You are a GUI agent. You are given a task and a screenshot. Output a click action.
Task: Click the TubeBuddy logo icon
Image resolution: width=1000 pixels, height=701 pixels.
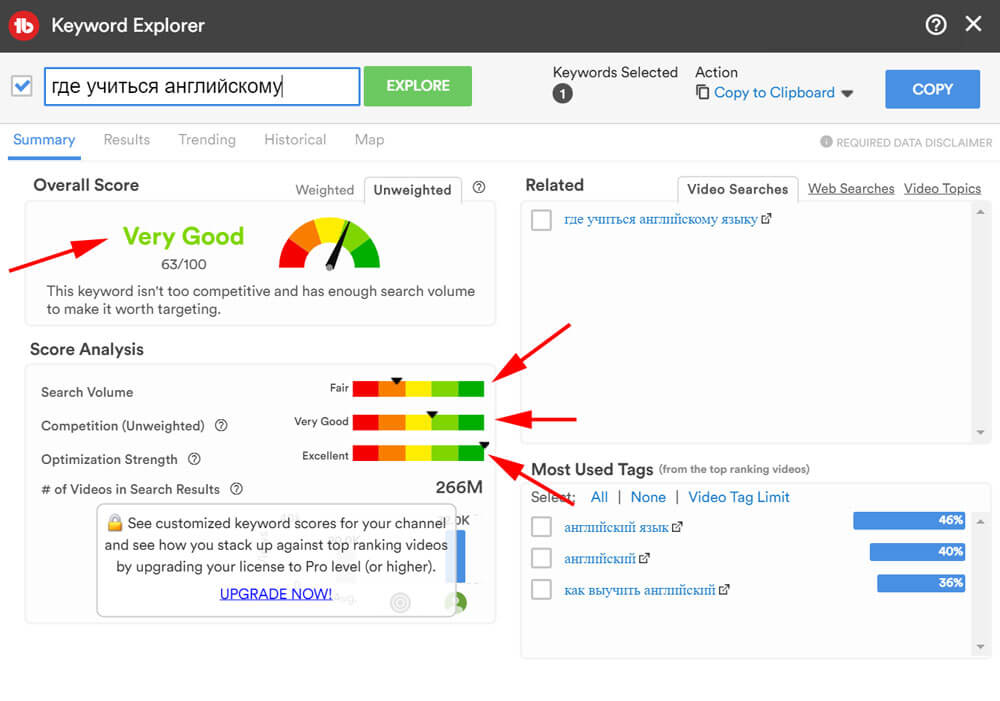23,25
